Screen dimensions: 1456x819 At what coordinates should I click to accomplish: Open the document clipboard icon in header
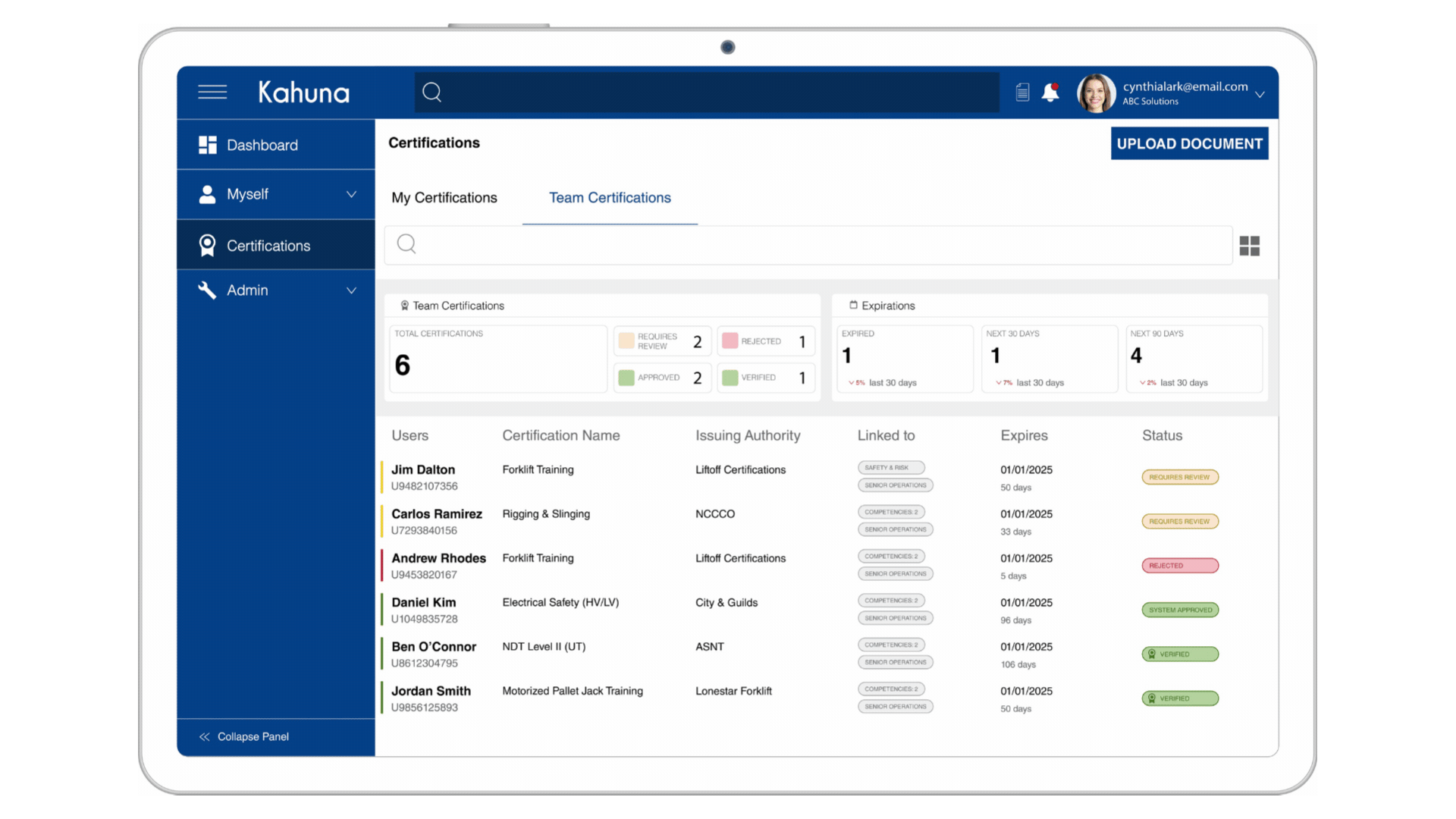[x=1022, y=93]
